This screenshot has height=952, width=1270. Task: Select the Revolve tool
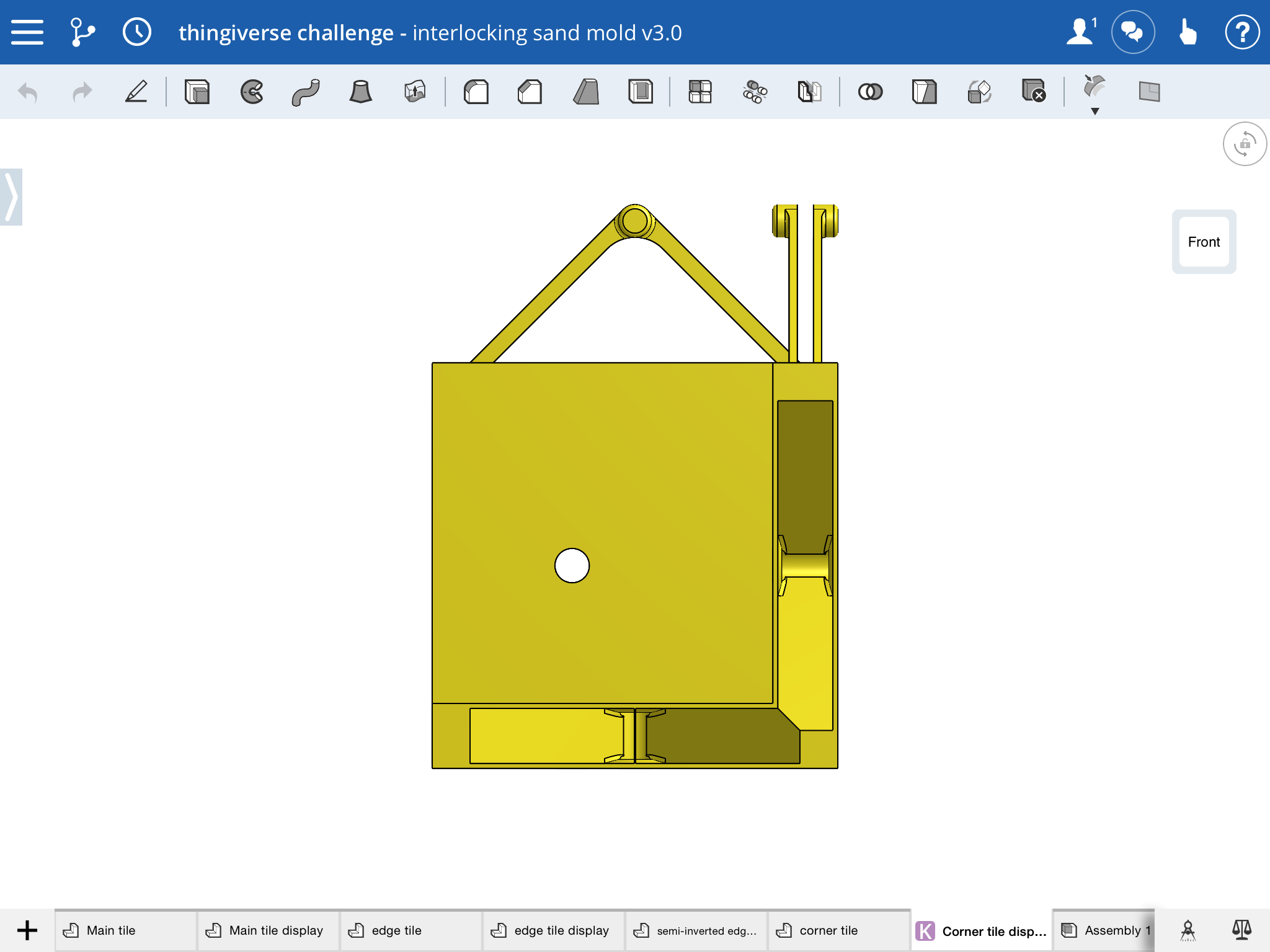coord(252,92)
